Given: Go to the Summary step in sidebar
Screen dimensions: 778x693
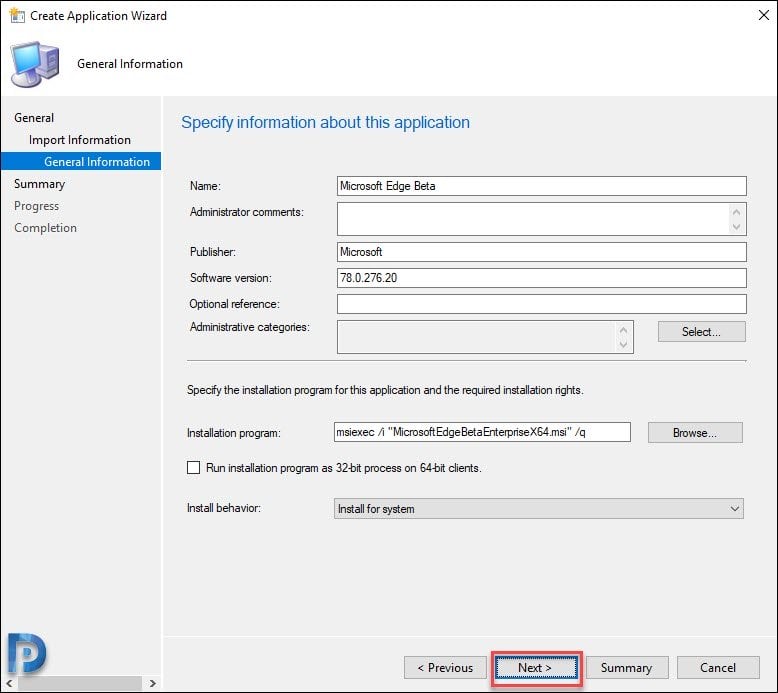Looking at the screenshot, I should (x=40, y=184).
